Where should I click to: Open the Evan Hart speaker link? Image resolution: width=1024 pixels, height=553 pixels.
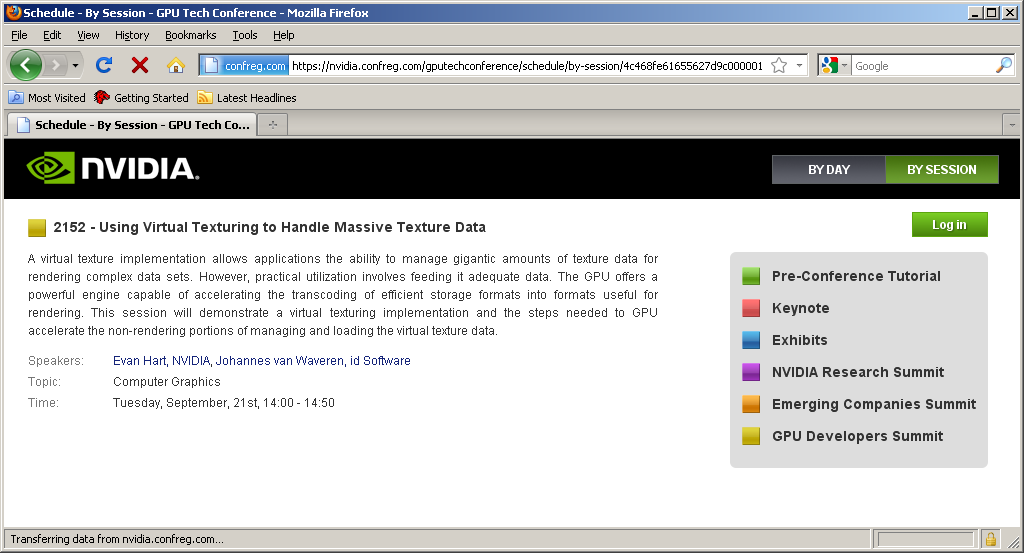coord(139,361)
